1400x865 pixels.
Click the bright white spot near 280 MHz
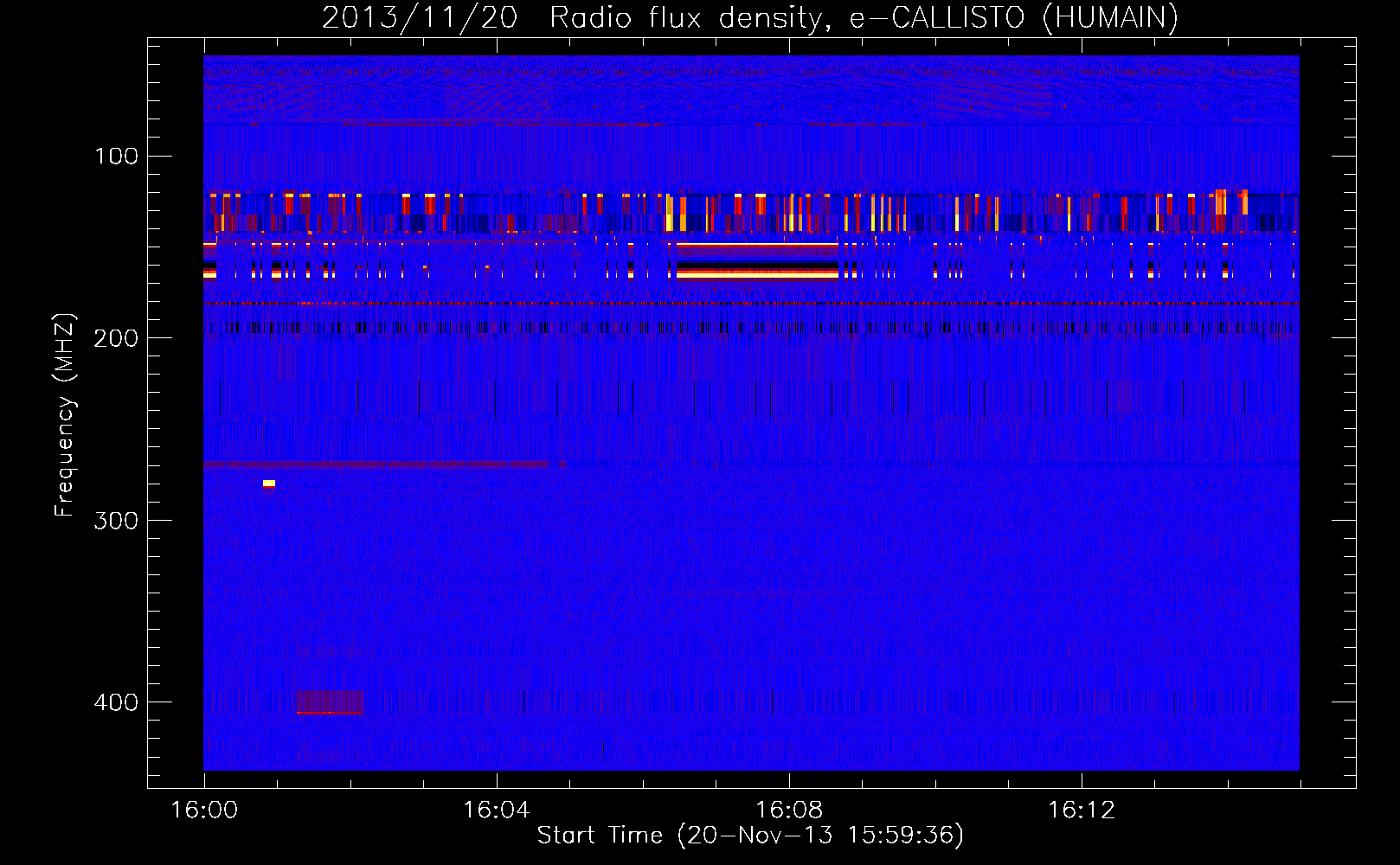269,484
